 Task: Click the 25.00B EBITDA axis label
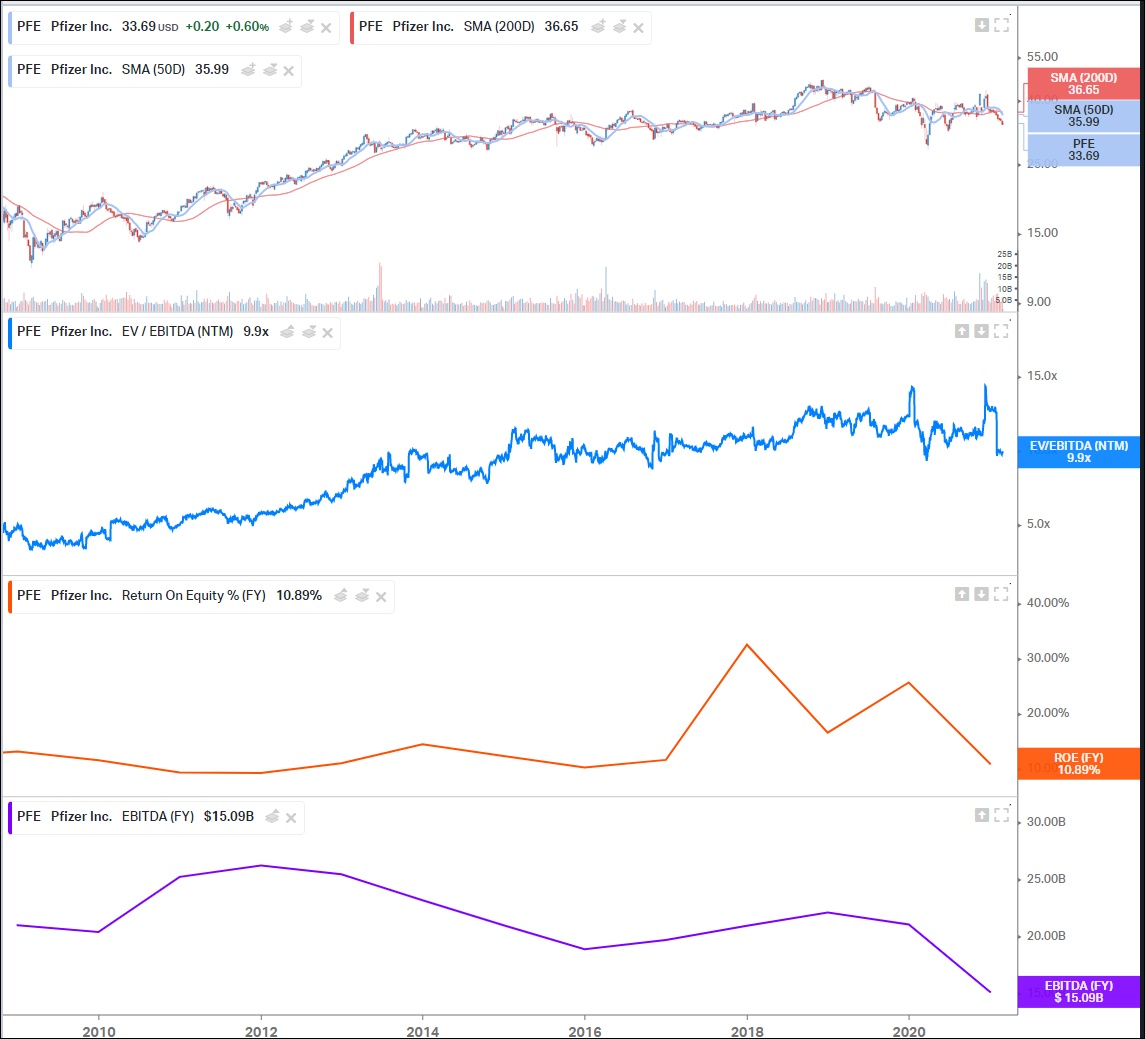click(1046, 879)
